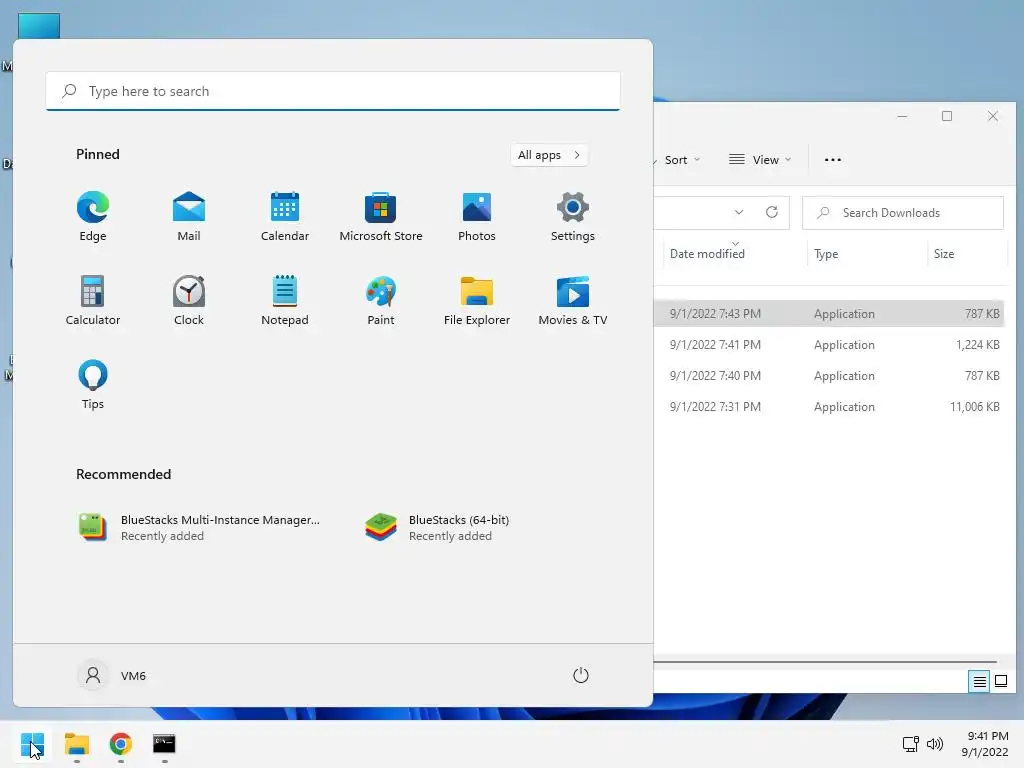The width and height of the screenshot is (1024, 768).
Task: Click the Search Downloads field
Action: point(903,213)
